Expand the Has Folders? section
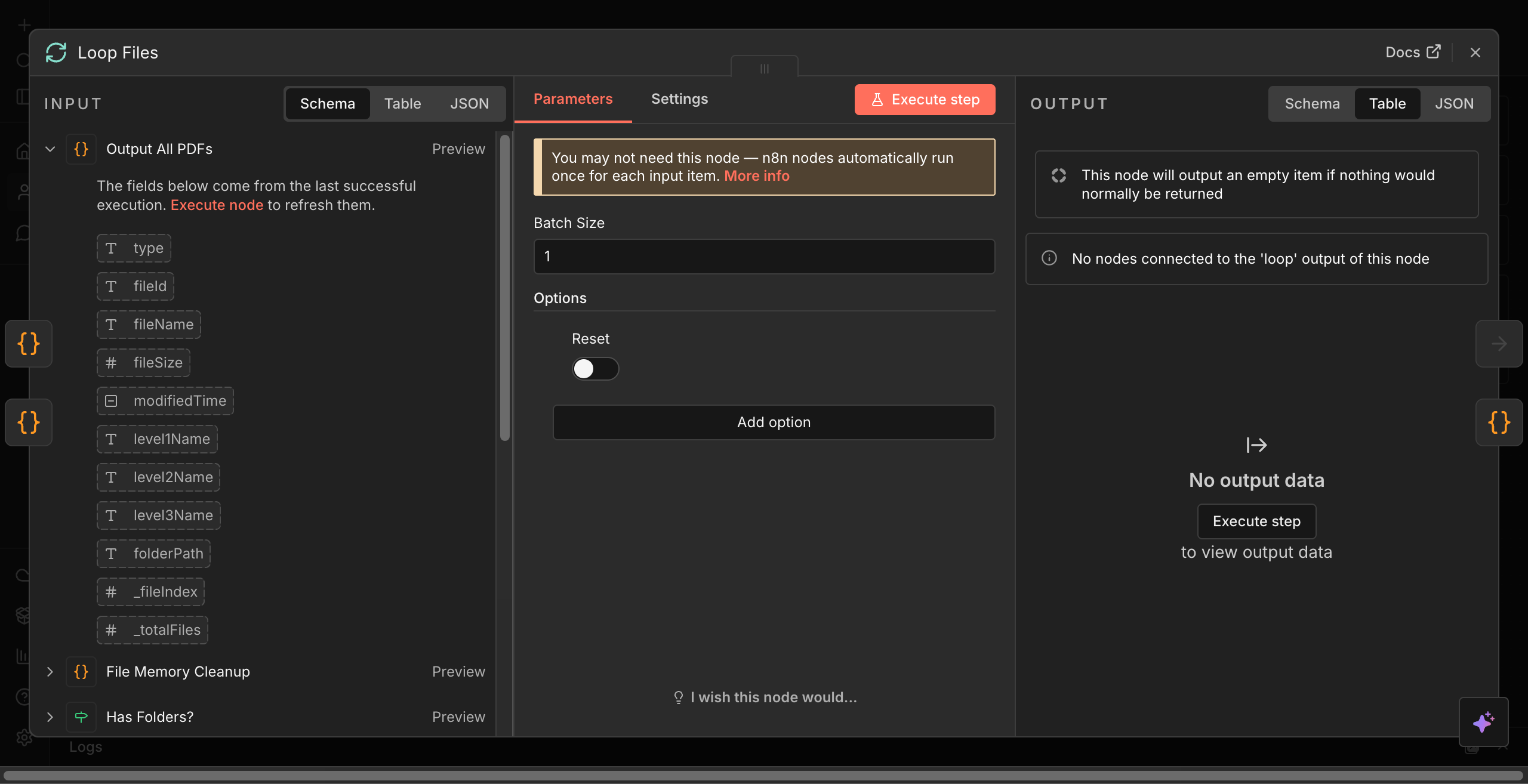1528x784 pixels. 50,717
